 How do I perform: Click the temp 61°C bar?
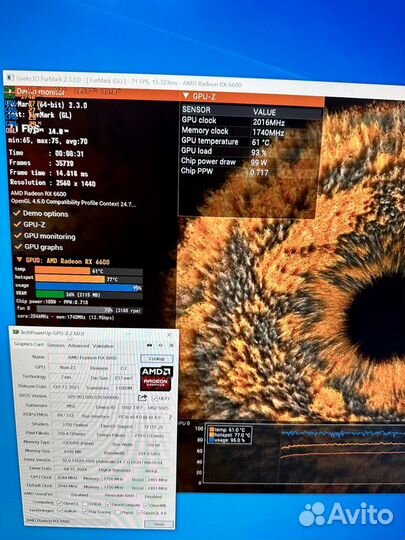click(89, 271)
